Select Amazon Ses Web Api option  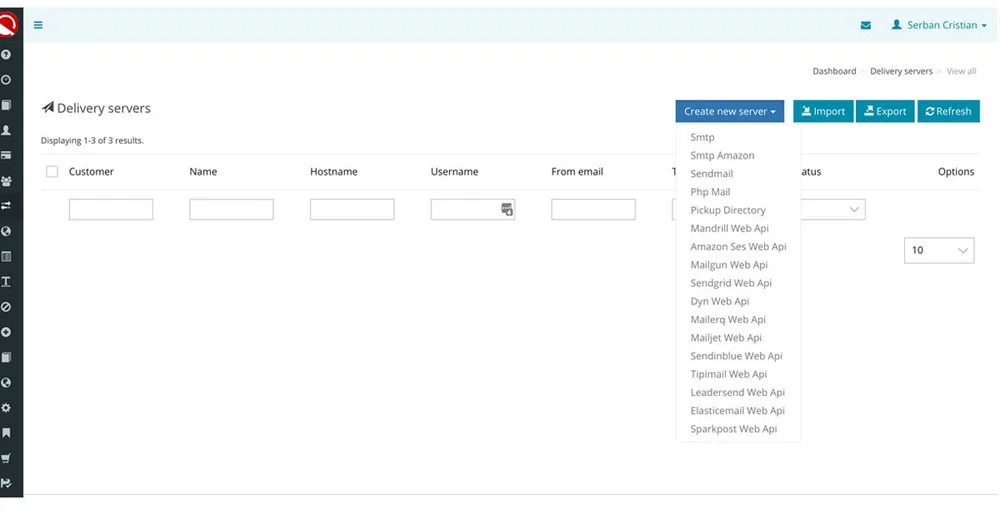(738, 246)
